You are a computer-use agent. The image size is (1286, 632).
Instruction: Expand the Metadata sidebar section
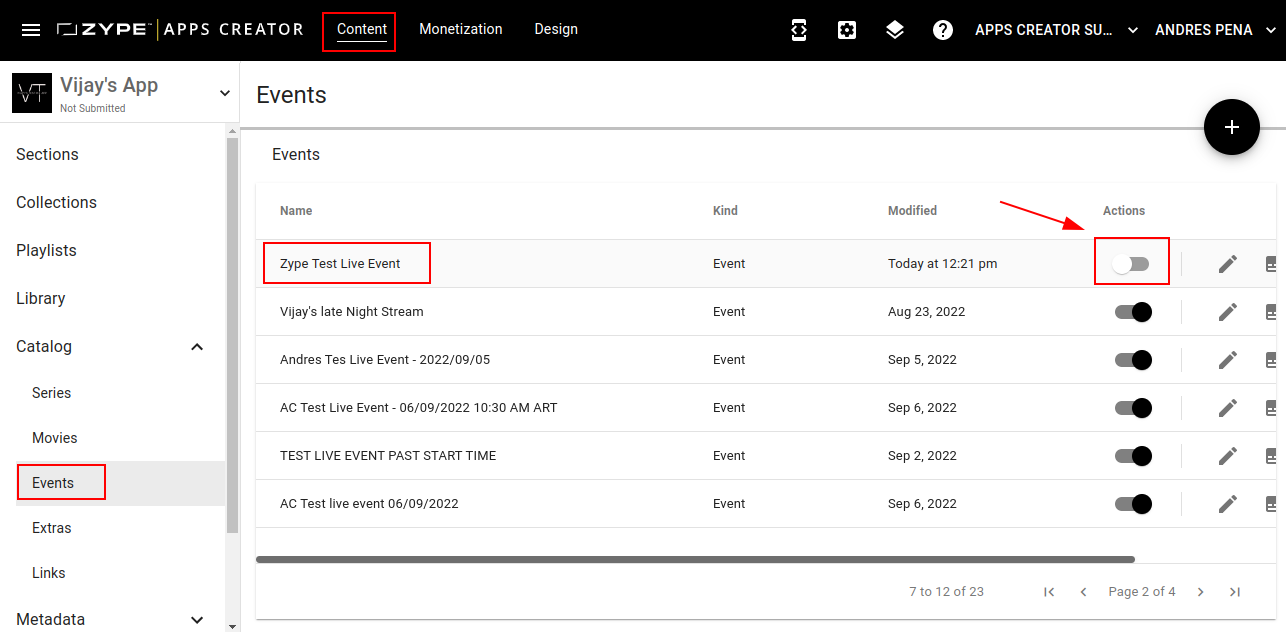197,620
